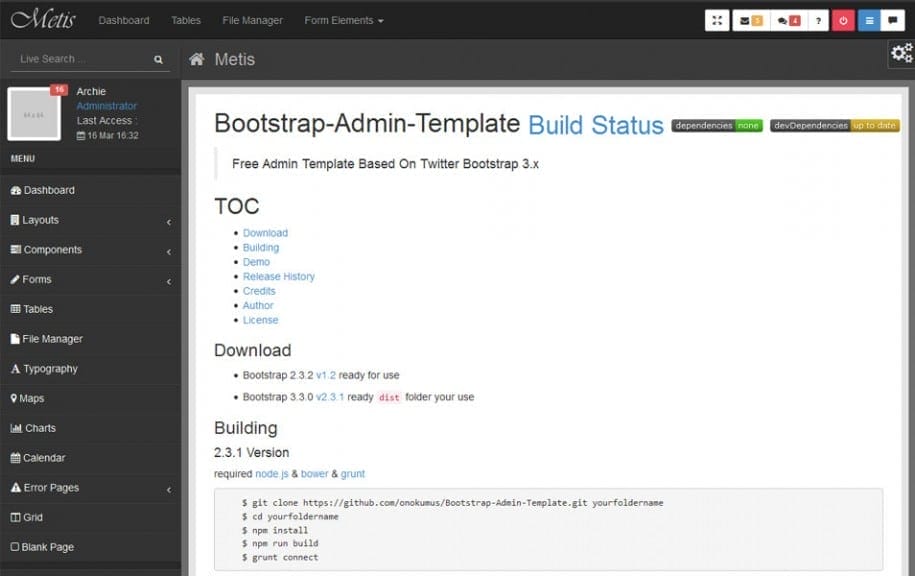Image resolution: width=915 pixels, height=576 pixels.
Task: Open the File Manager from the top navbar
Action: 252,20
